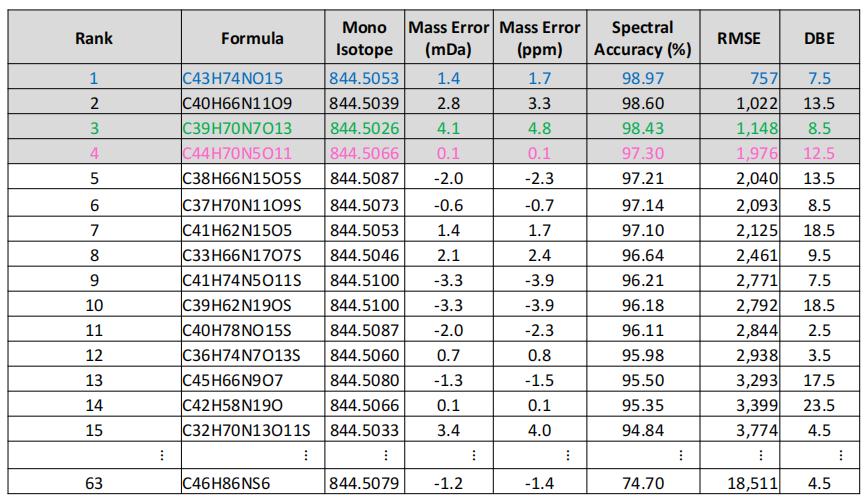The width and height of the screenshot is (866, 502).
Task: Click the green formula C39H70N7O13
Action: (236, 128)
